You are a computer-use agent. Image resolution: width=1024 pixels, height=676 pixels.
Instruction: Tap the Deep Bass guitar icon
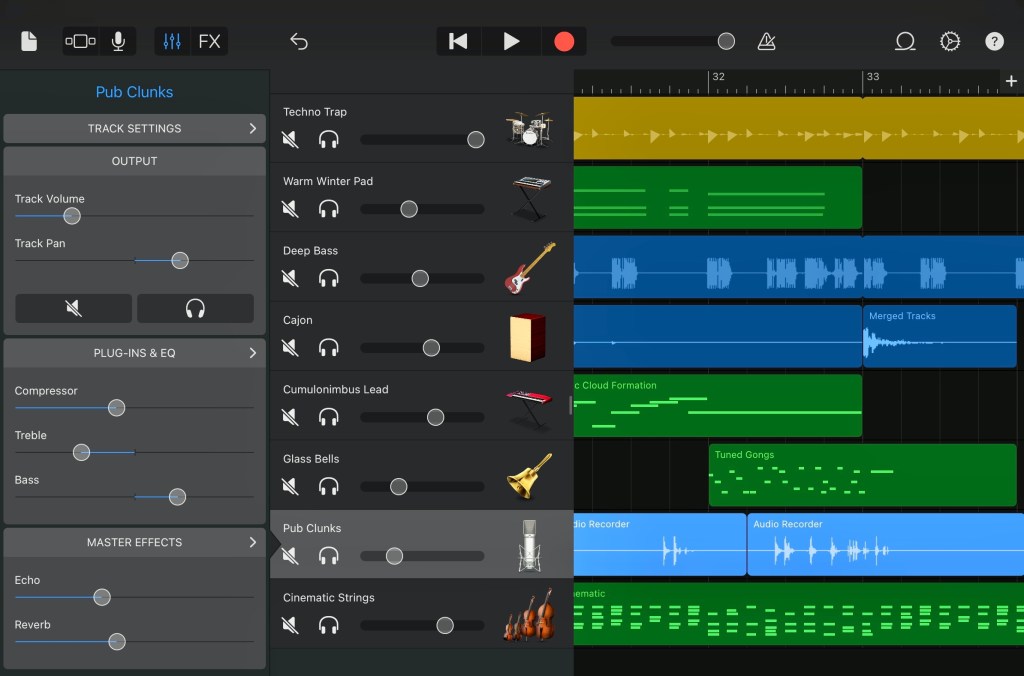530,268
